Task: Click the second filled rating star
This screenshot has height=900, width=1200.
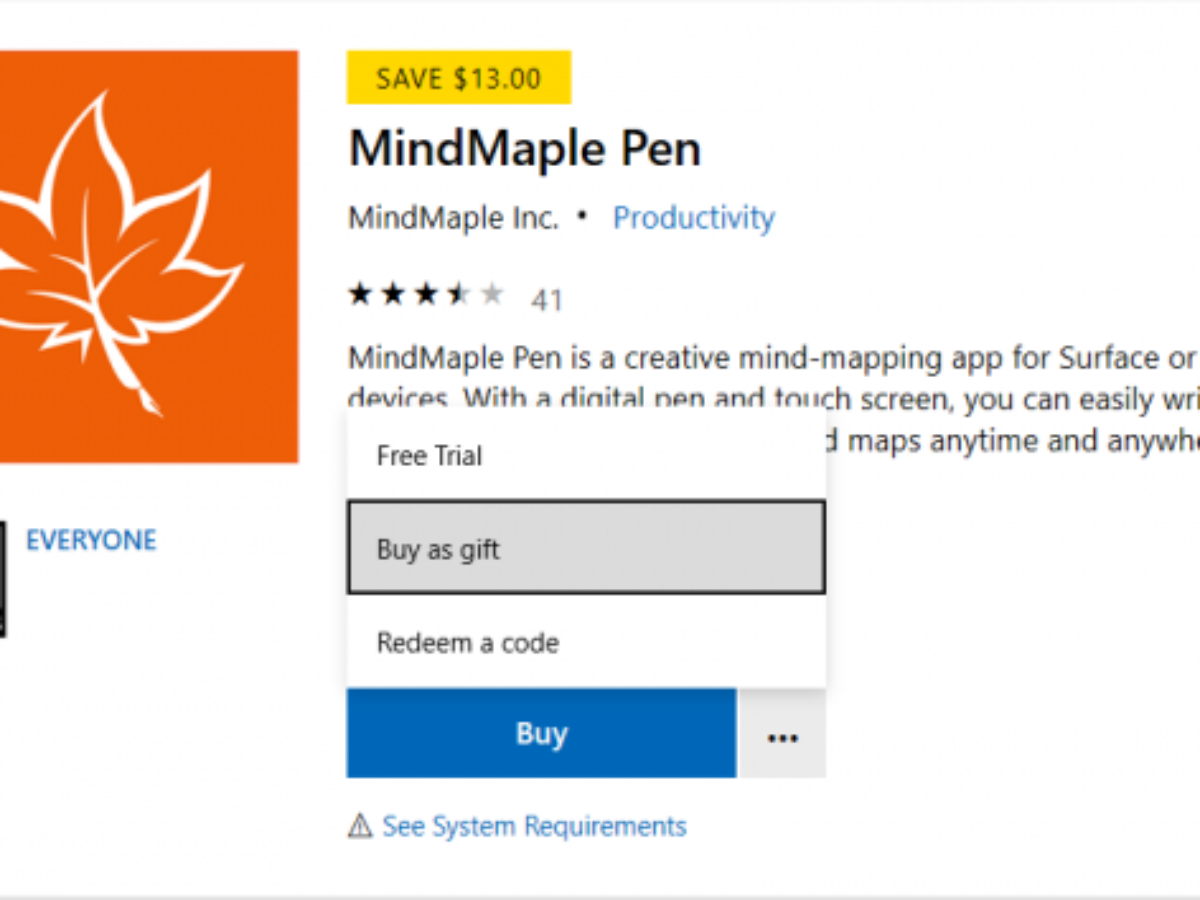Action: tap(392, 294)
